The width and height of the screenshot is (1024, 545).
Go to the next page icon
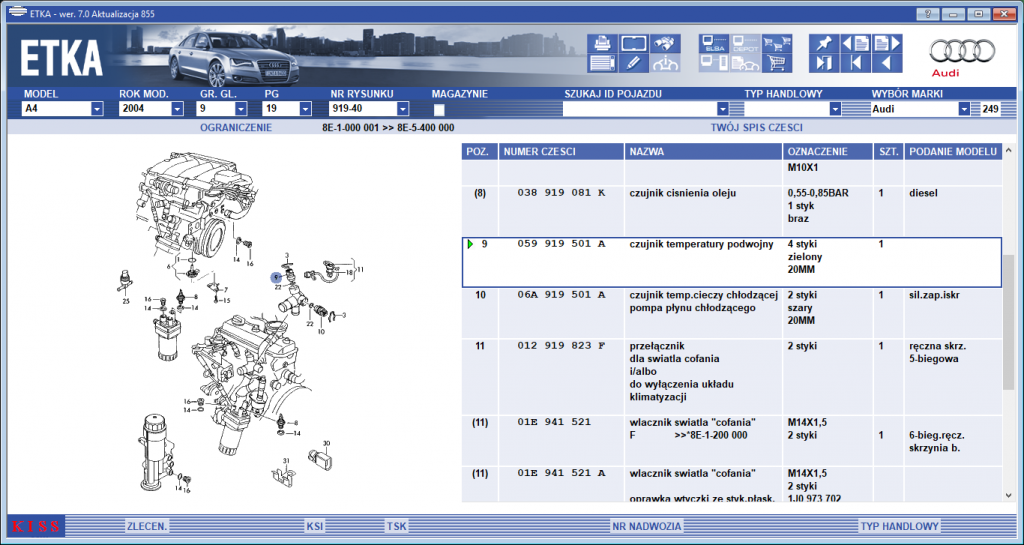coord(887,43)
